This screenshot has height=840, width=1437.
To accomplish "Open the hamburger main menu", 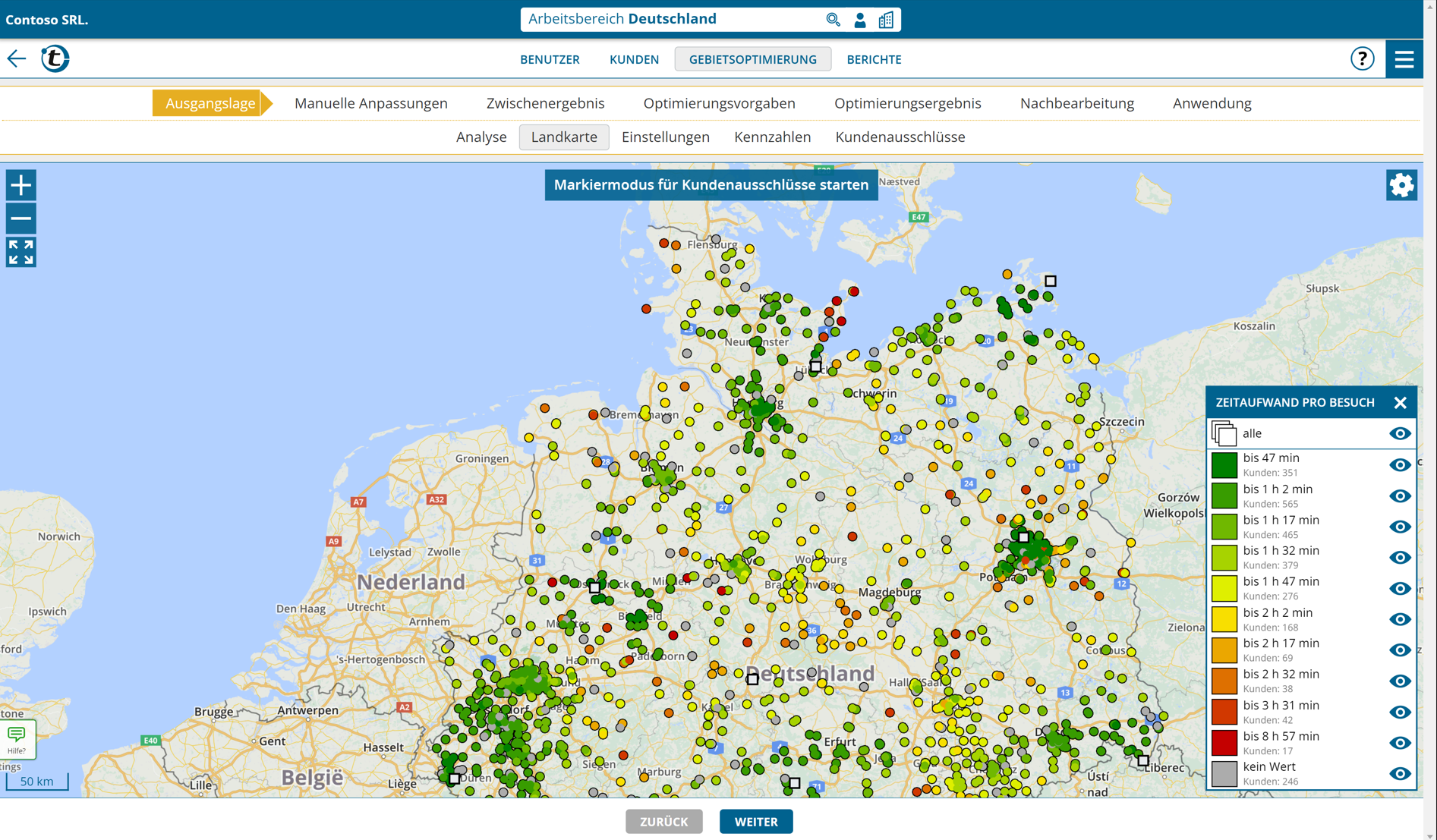I will click(x=1404, y=59).
